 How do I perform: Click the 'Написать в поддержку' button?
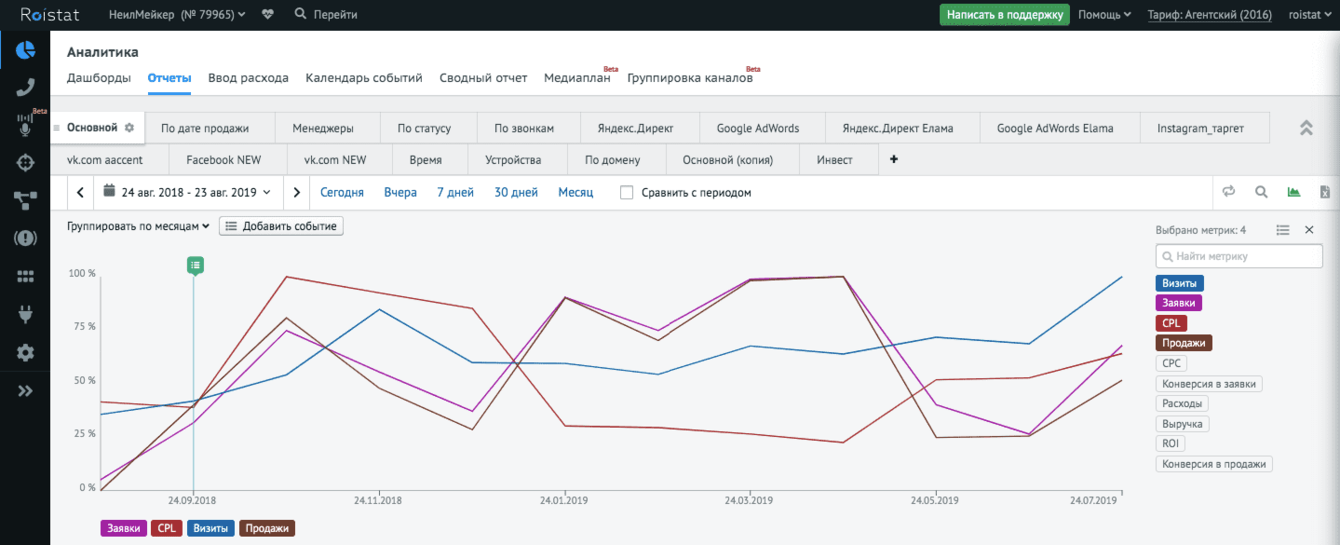click(x=1004, y=15)
